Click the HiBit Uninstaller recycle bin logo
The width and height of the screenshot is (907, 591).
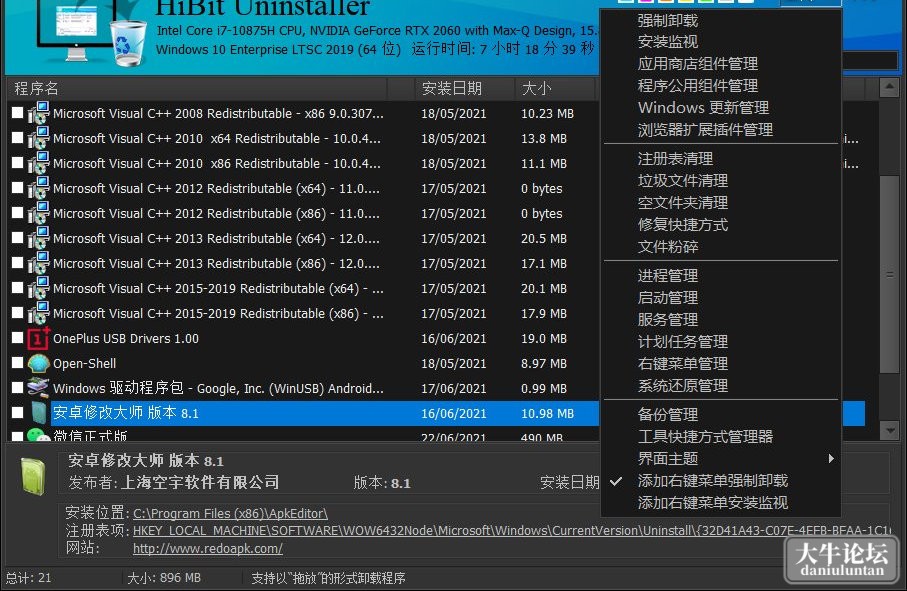pyautogui.click(x=128, y=42)
